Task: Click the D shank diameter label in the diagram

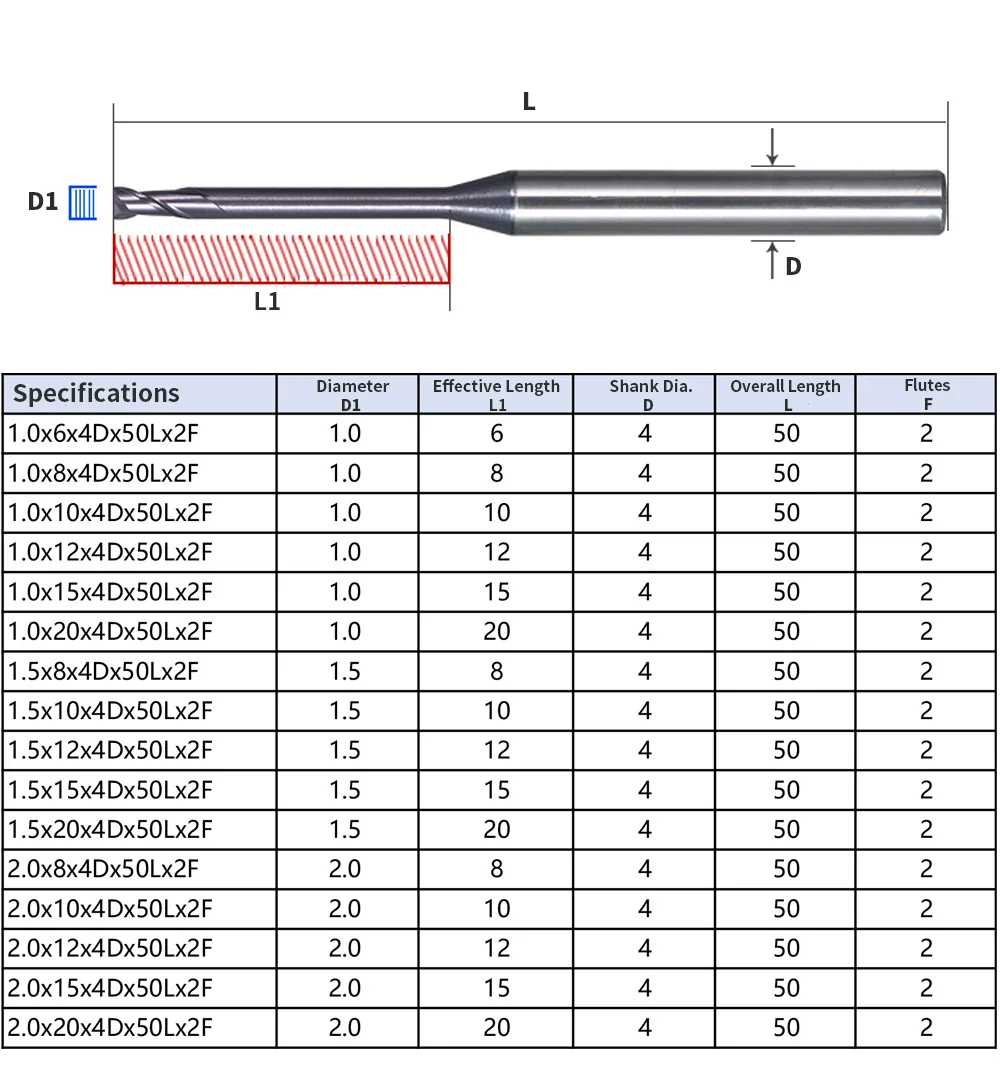Action: click(794, 266)
